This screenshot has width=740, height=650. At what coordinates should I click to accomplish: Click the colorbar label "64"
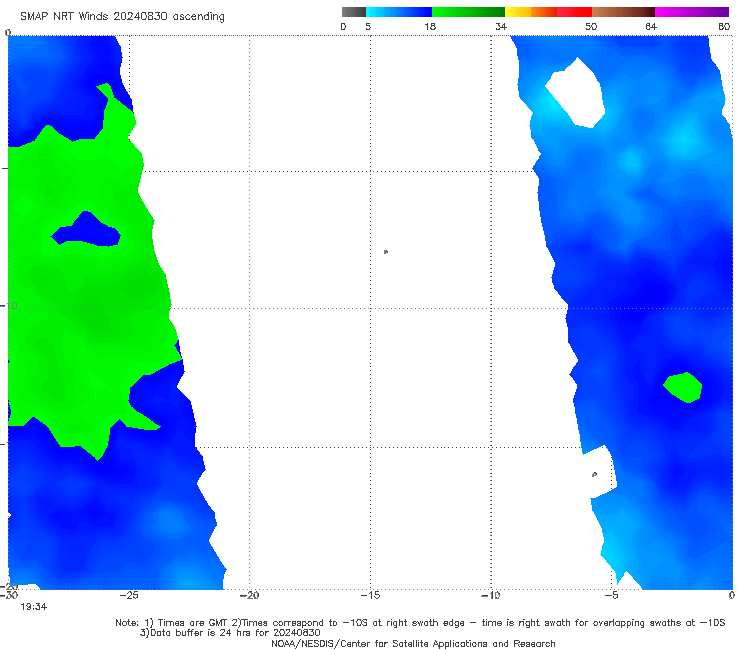(651, 27)
